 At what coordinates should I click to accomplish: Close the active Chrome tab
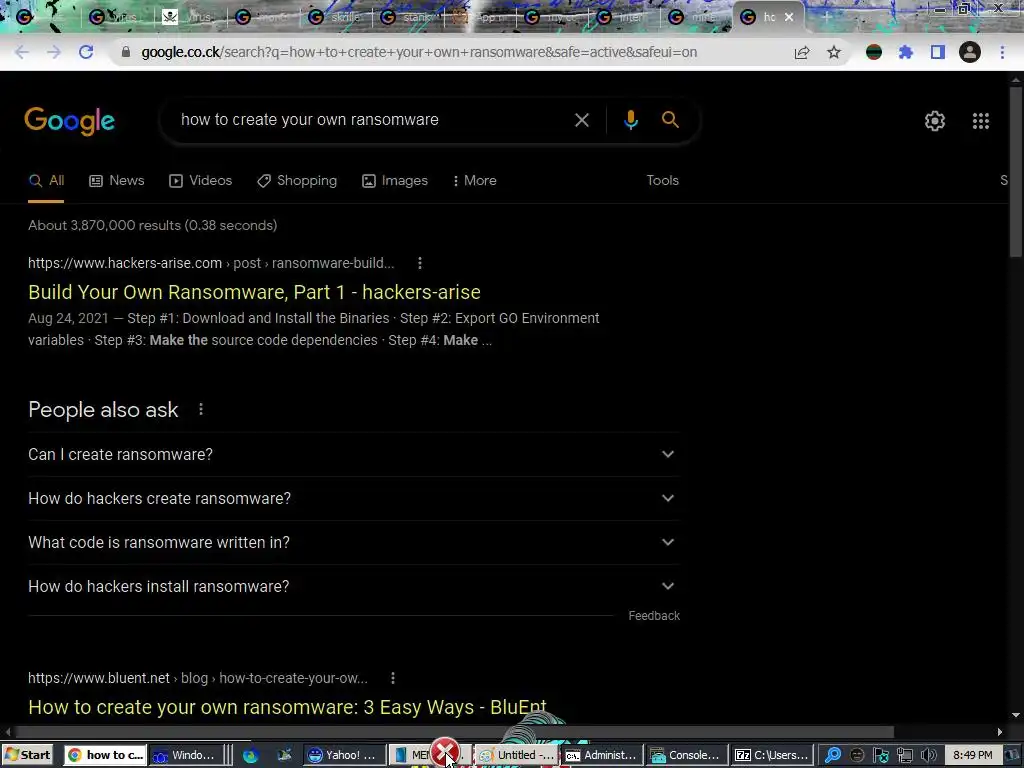[789, 17]
